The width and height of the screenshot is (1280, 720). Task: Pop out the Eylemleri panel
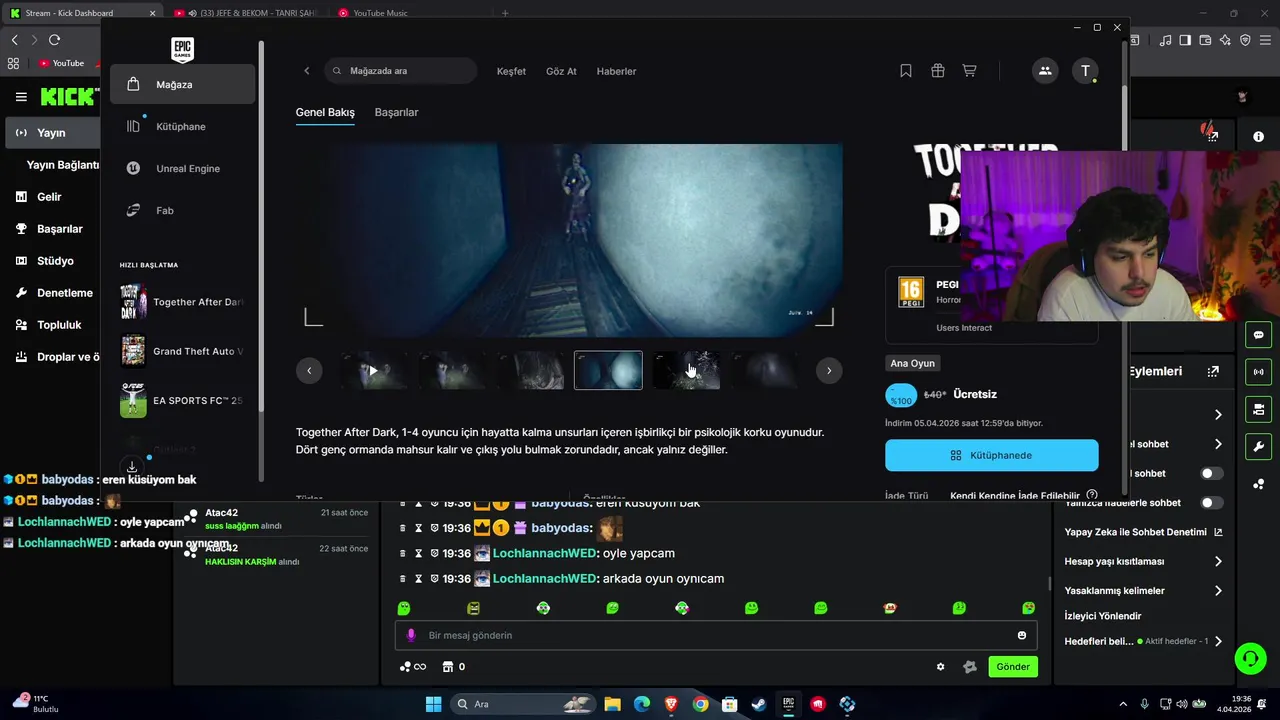click(x=1213, y=371)
